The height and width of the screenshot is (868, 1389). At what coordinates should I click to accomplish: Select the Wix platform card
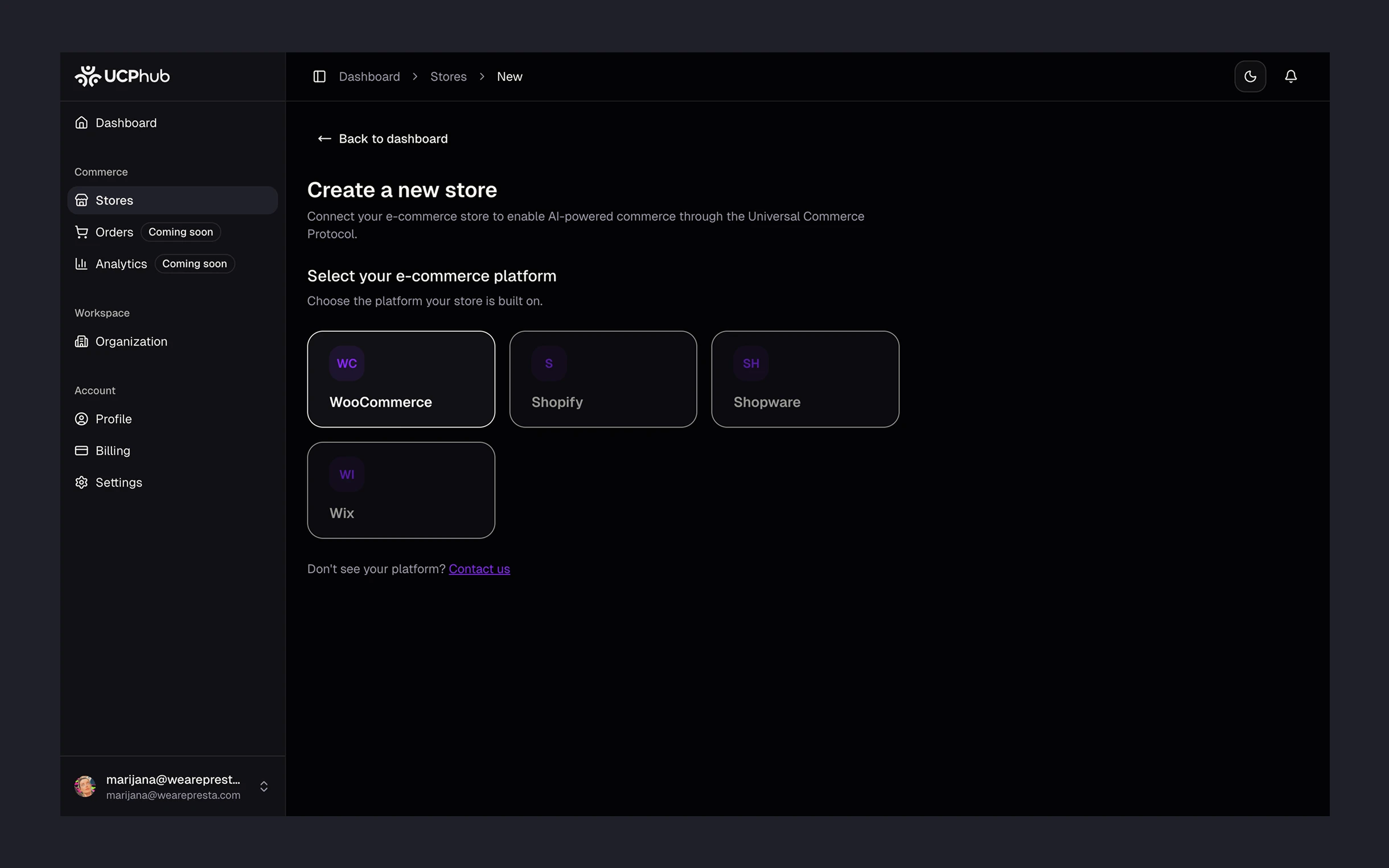point(401,490)
